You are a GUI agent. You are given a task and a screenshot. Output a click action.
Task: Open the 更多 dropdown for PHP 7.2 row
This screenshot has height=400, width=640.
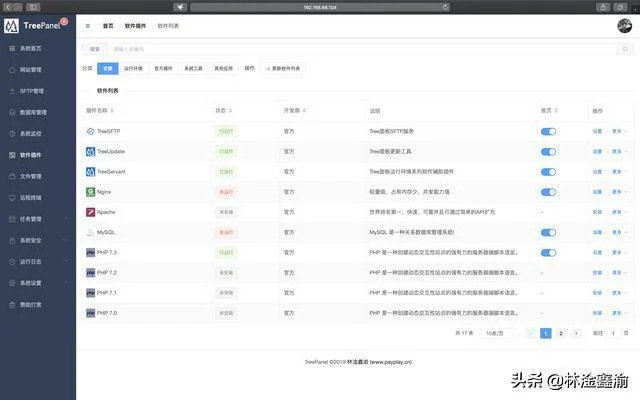(x=619, y=273)
